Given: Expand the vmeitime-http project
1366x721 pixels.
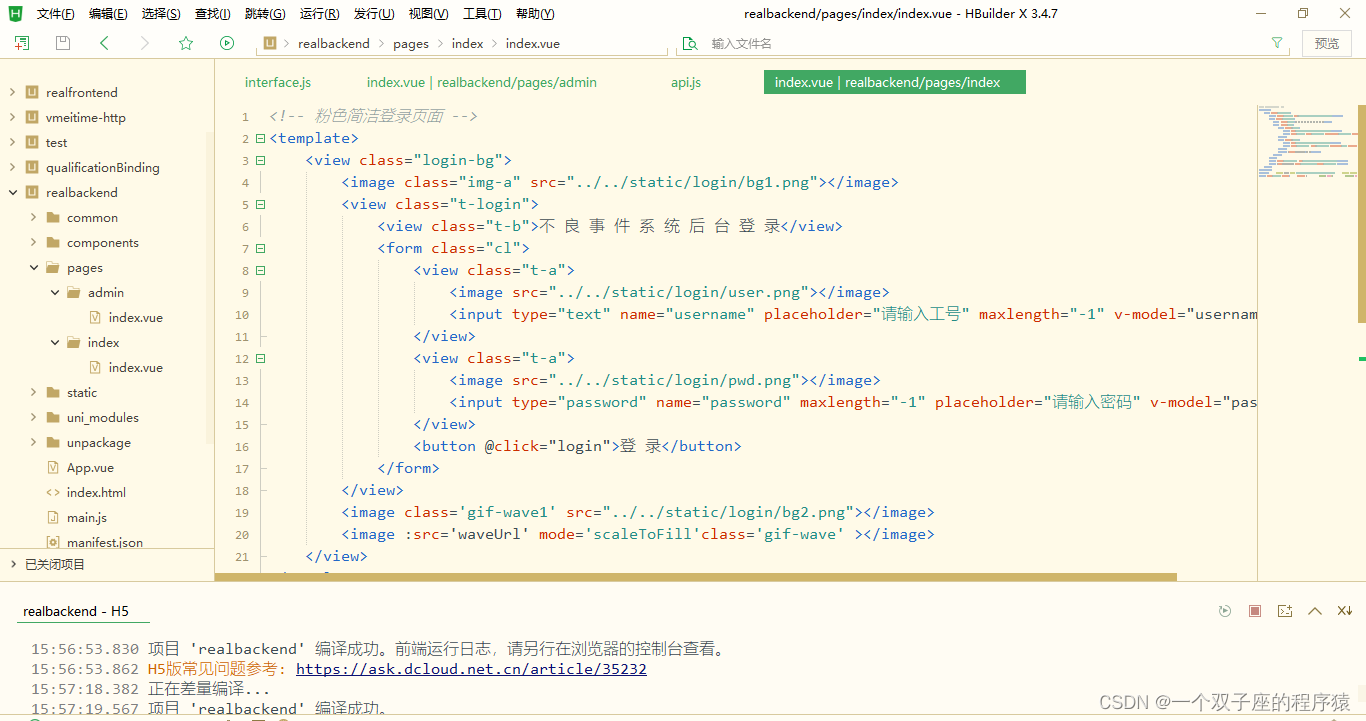Looking at the screenshot, I should point(13,117).
